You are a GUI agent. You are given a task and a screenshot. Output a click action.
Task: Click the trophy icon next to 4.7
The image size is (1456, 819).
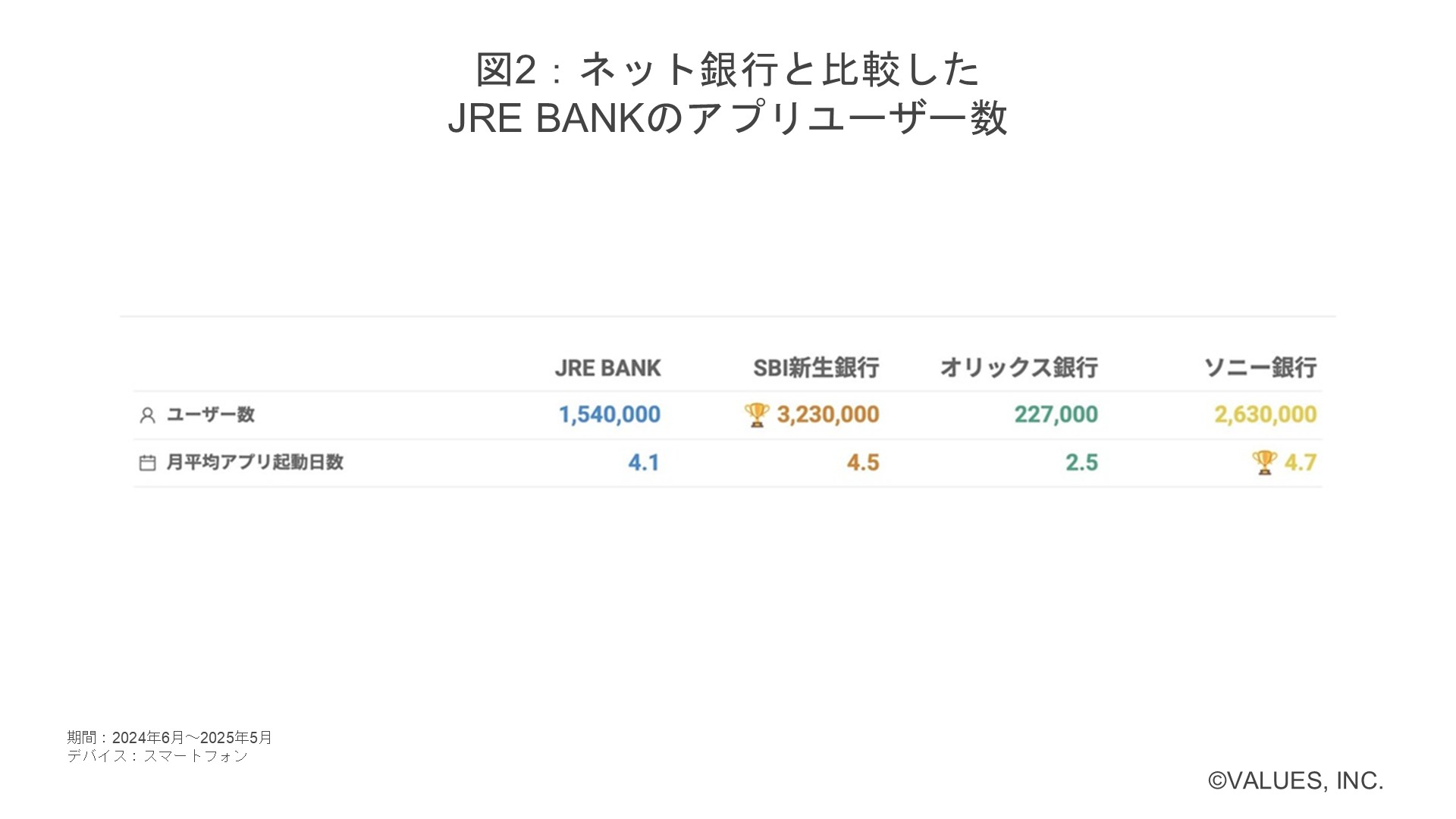1264,462
